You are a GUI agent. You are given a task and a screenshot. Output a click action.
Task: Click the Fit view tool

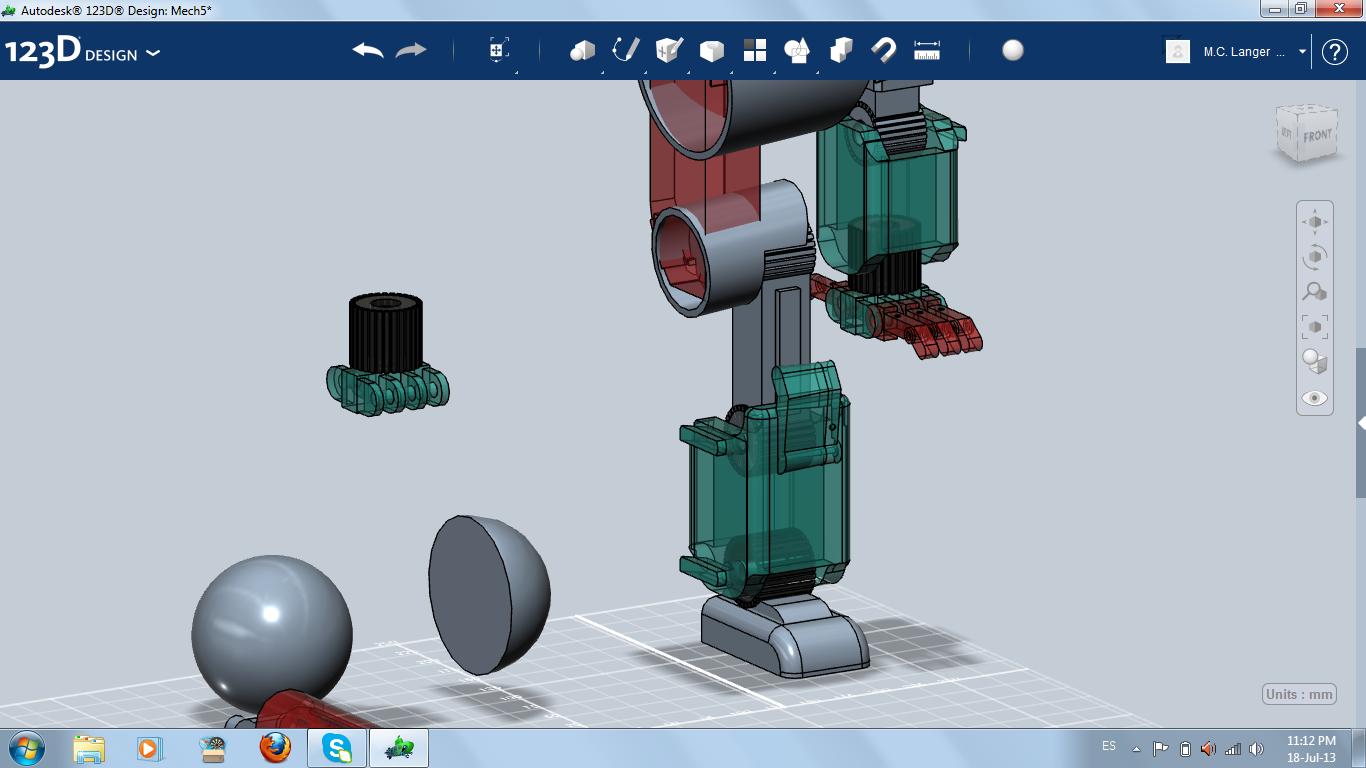pos(1315,327)
